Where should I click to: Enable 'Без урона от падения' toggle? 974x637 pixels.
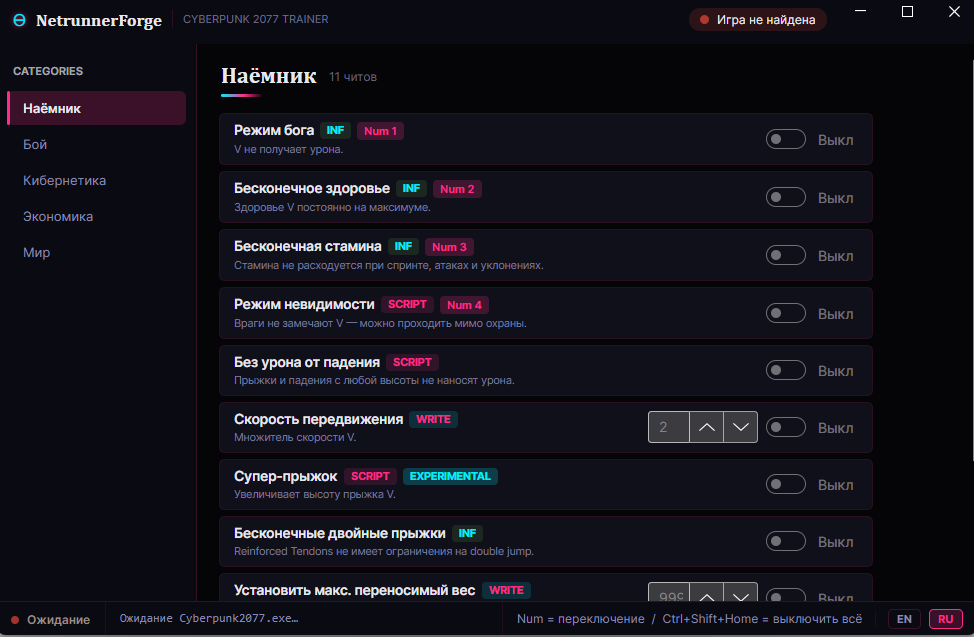point(785,370)
